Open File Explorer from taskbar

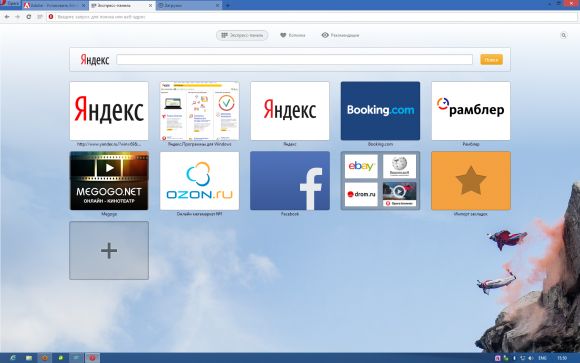(x=28, y=358)
